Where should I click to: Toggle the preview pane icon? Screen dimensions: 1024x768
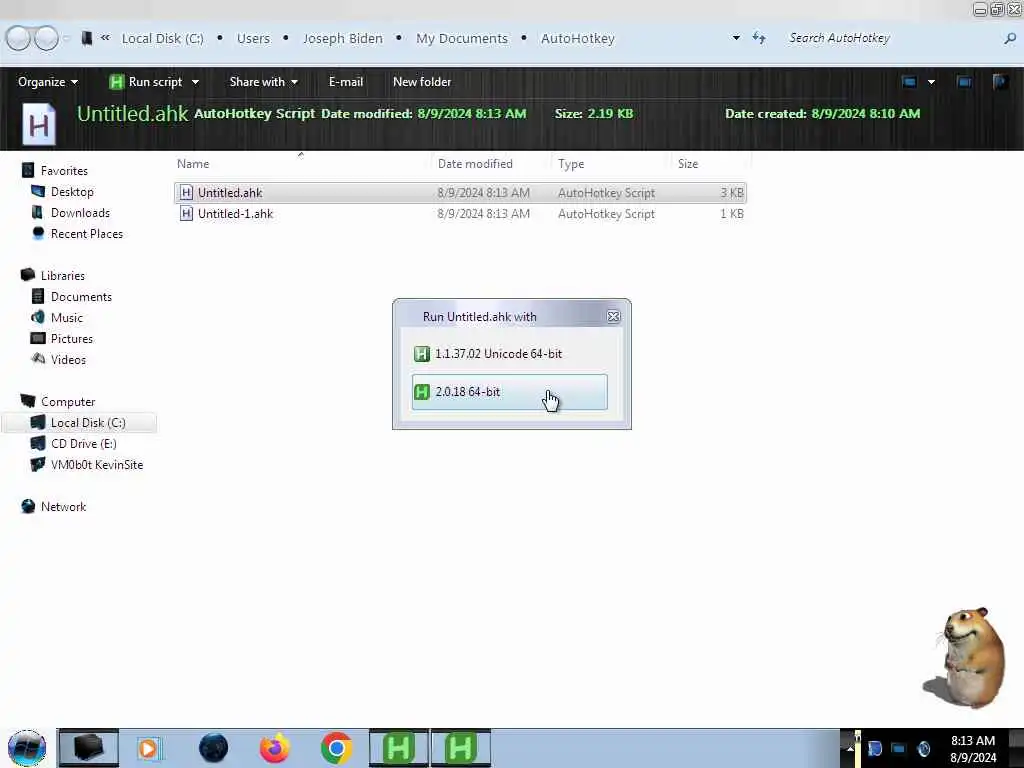point(964,82)
